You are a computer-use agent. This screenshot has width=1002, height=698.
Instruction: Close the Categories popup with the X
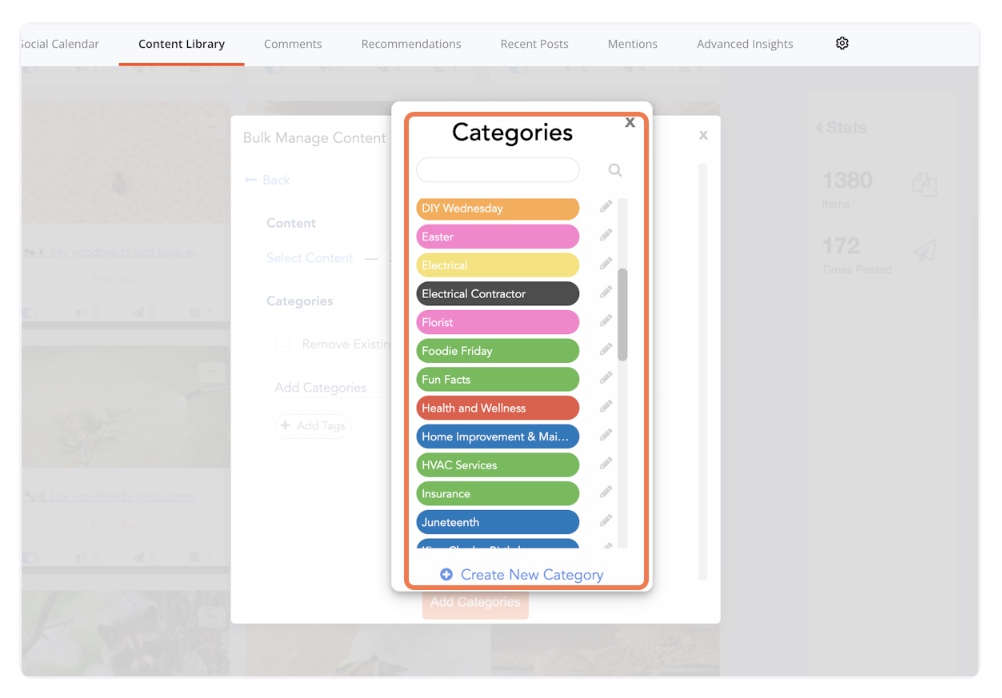point(630,123)
